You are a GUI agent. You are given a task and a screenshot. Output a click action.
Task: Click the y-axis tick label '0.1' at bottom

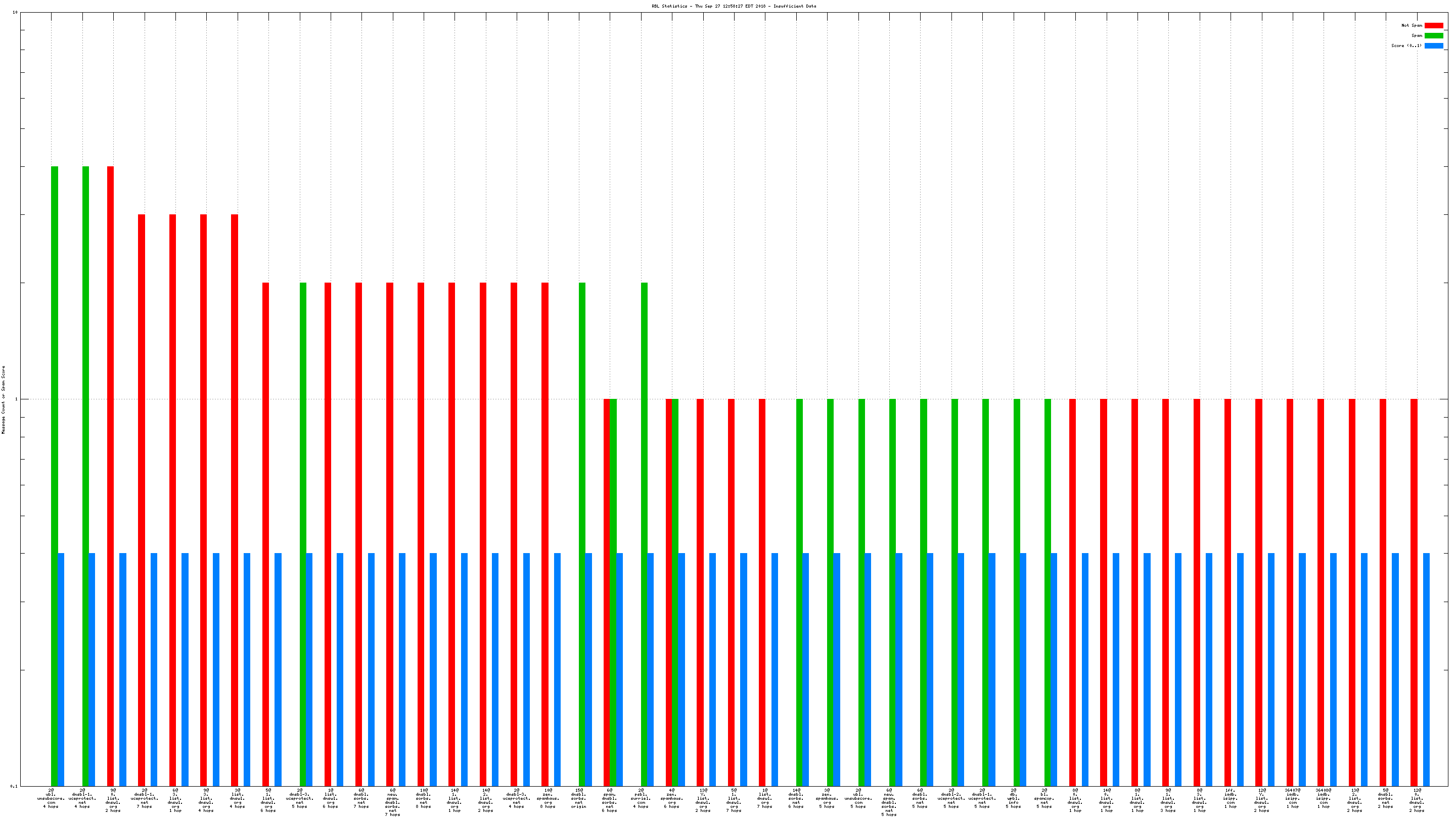[x=14, y=786]
